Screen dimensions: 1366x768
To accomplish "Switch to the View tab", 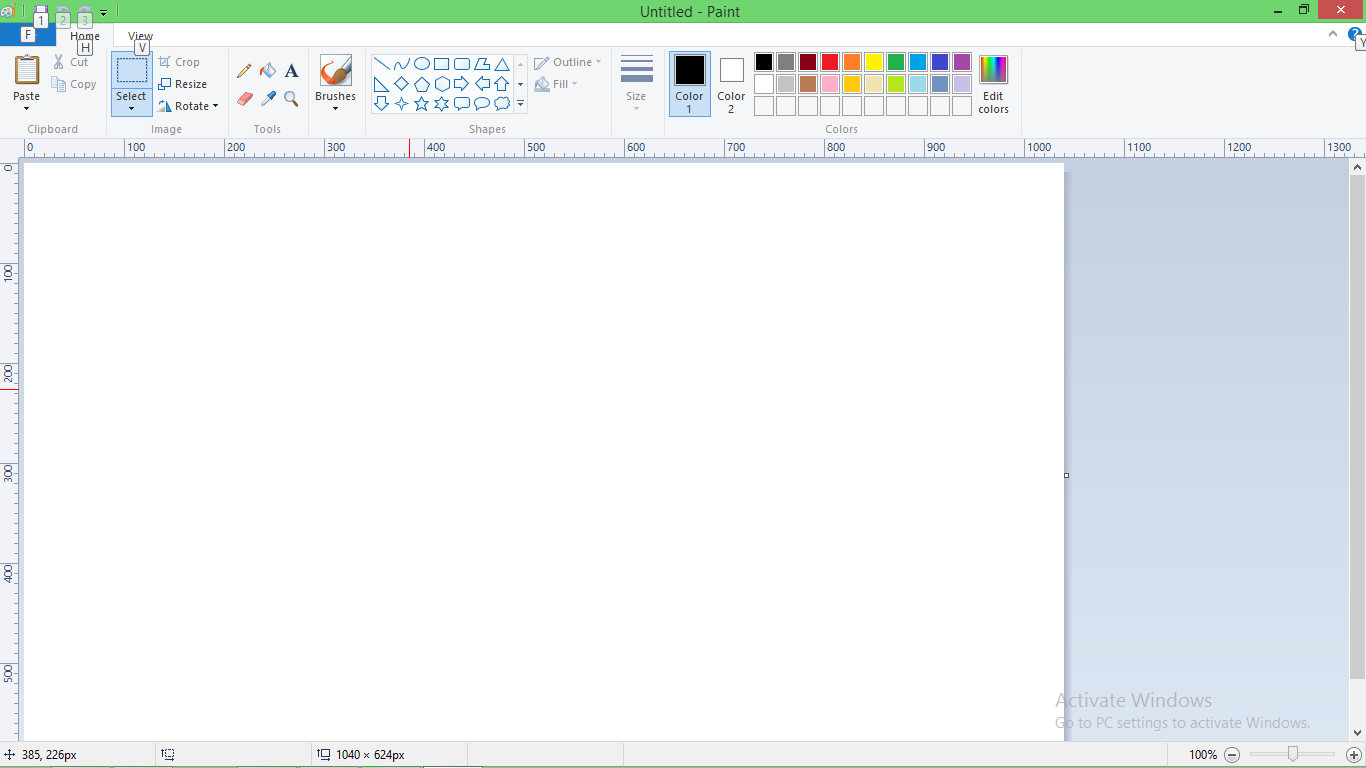I will (x=140, y=36).
